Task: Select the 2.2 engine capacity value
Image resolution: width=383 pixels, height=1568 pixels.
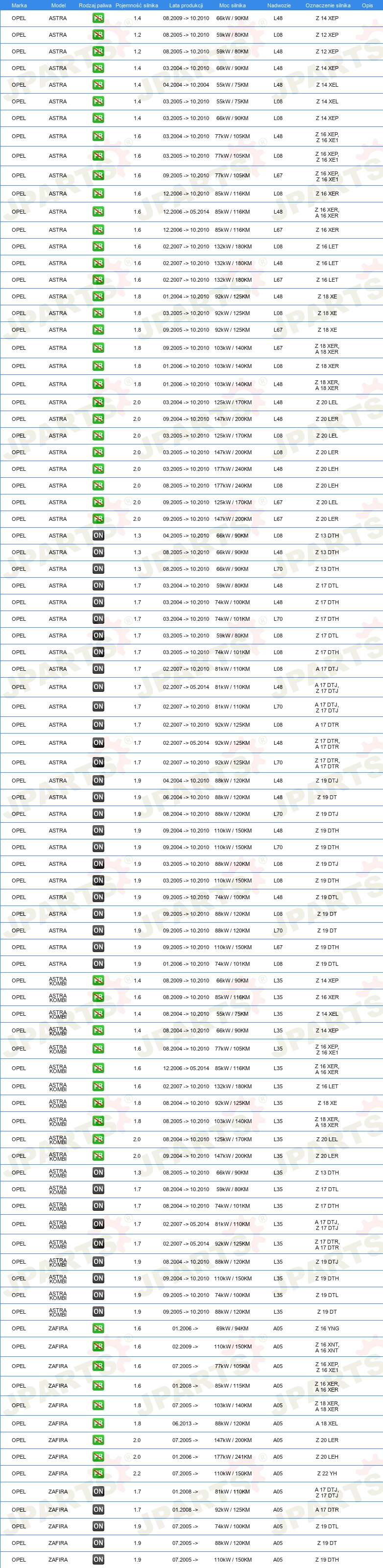Action: (137, 1473)
